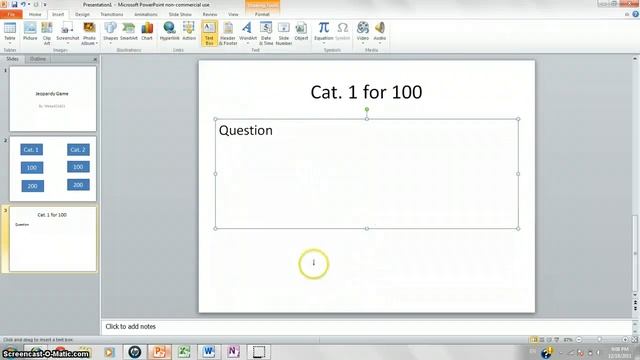Viewport: 640px width, 360px height.
Task: Click the Video film-reel icon
Action: [362, 28]
